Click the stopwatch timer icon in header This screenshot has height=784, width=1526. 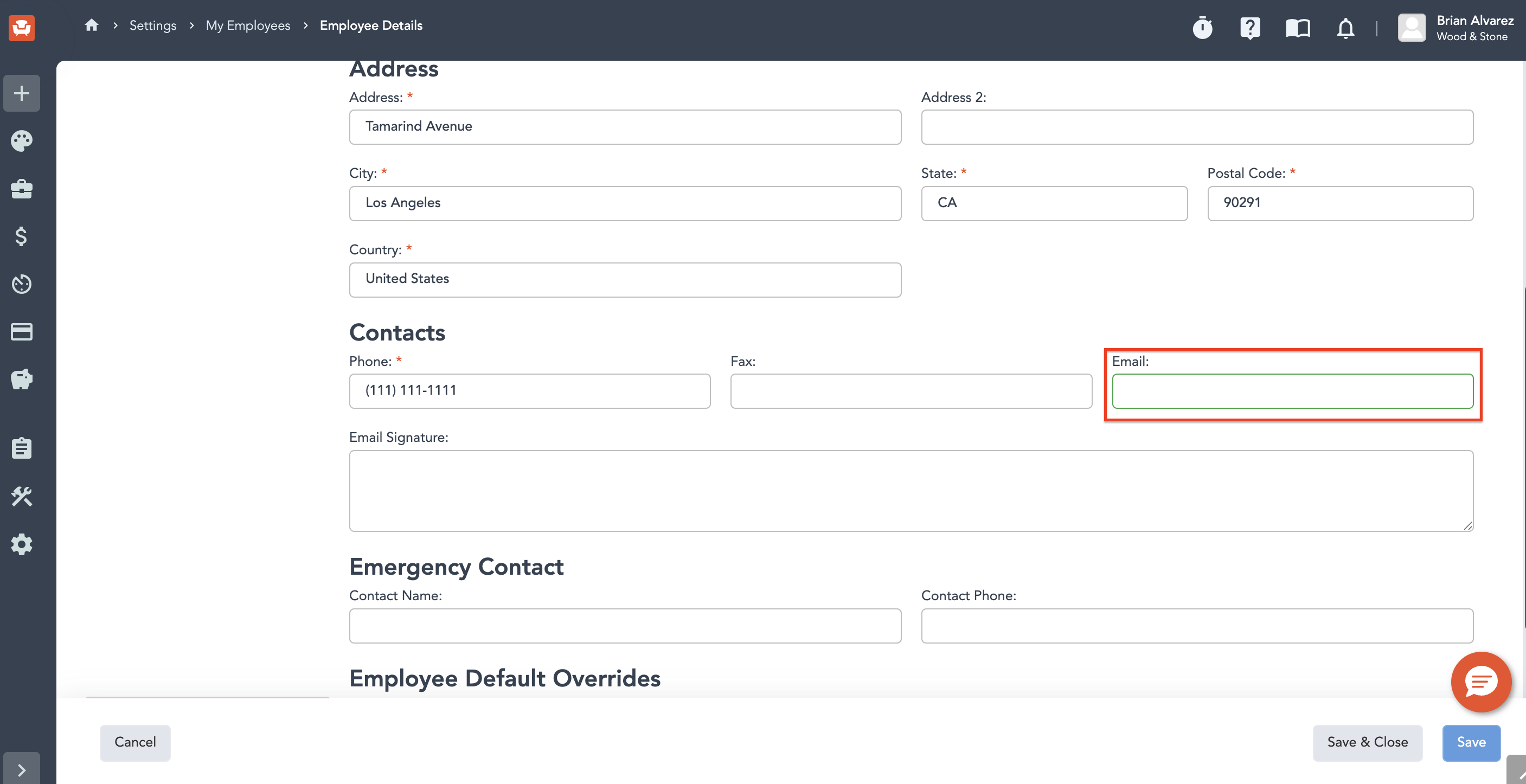click(x=1203, y=28)
